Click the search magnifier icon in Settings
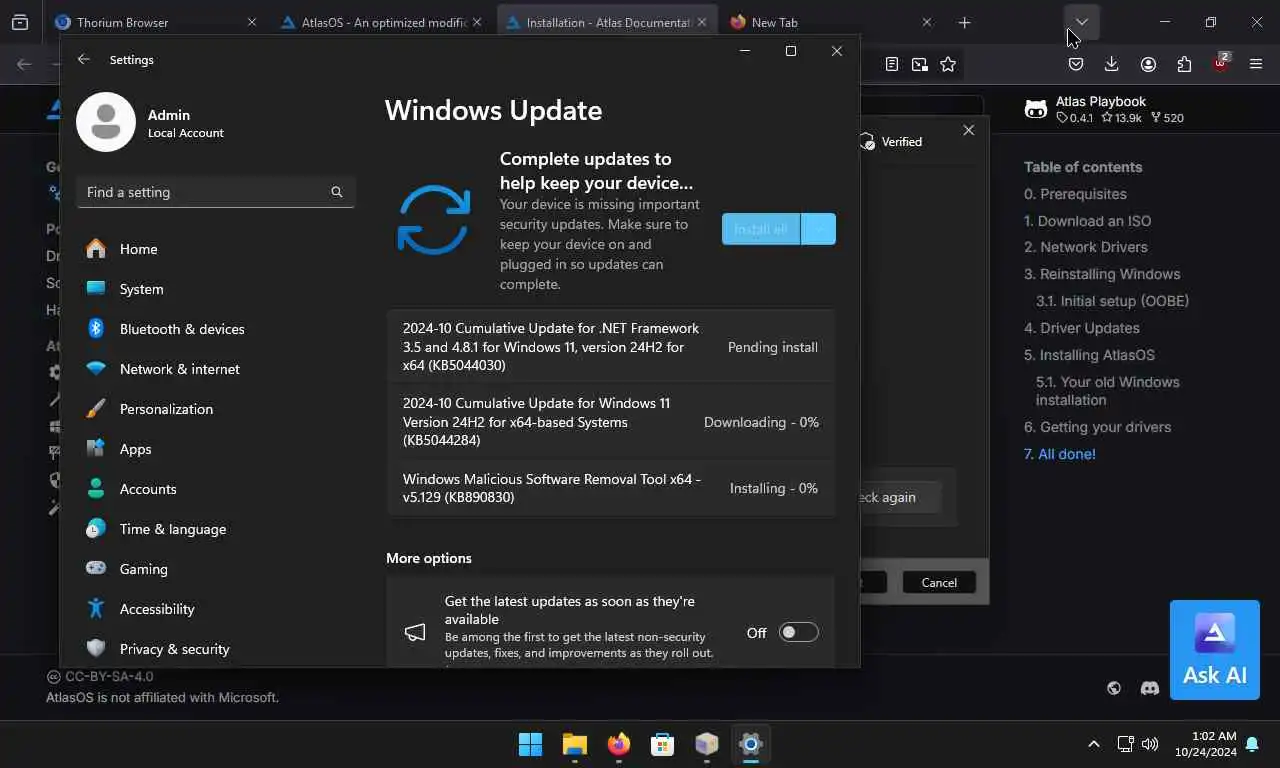Viewport: 1280px width, 768px height. pos(337,192)
